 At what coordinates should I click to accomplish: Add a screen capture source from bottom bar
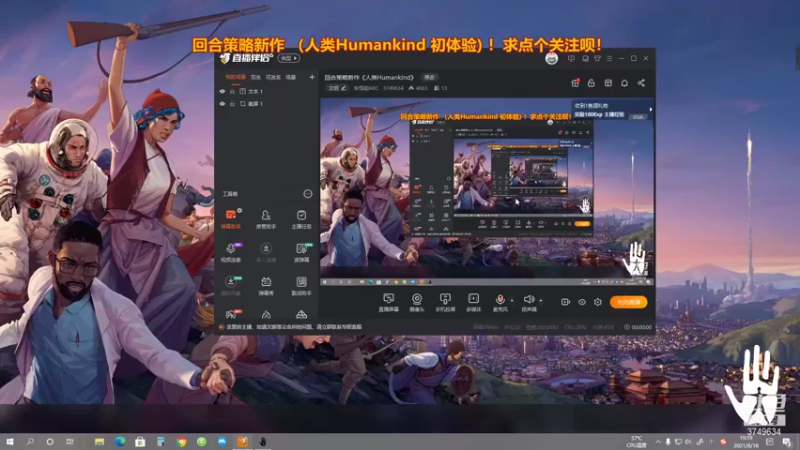click(x=388, y=302)
